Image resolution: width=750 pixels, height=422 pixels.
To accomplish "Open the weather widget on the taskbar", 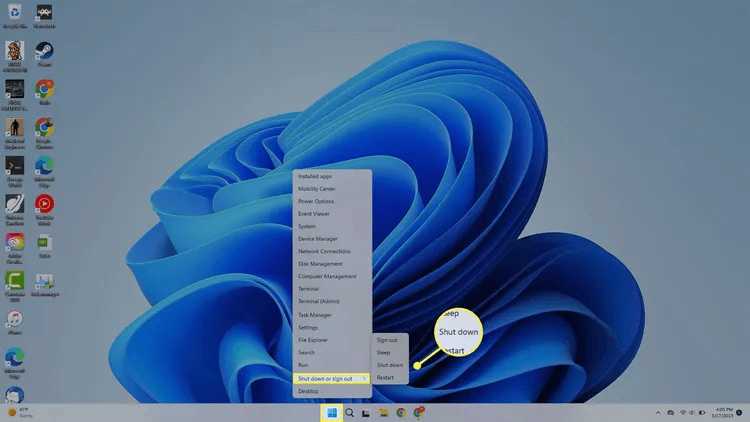I will point(21,412).
